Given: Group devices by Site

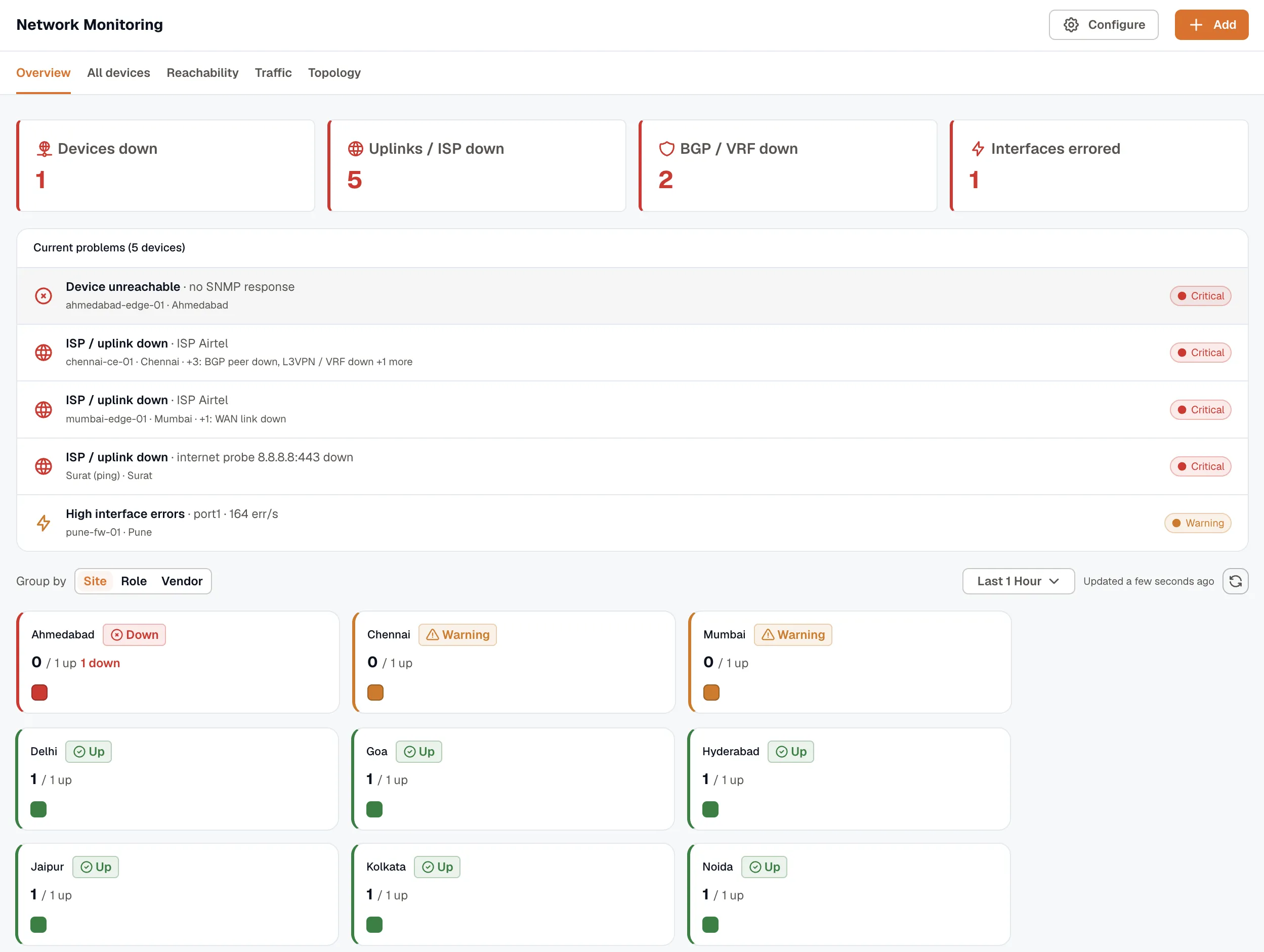Looking at the screenshot, I should tap(95, 581).
